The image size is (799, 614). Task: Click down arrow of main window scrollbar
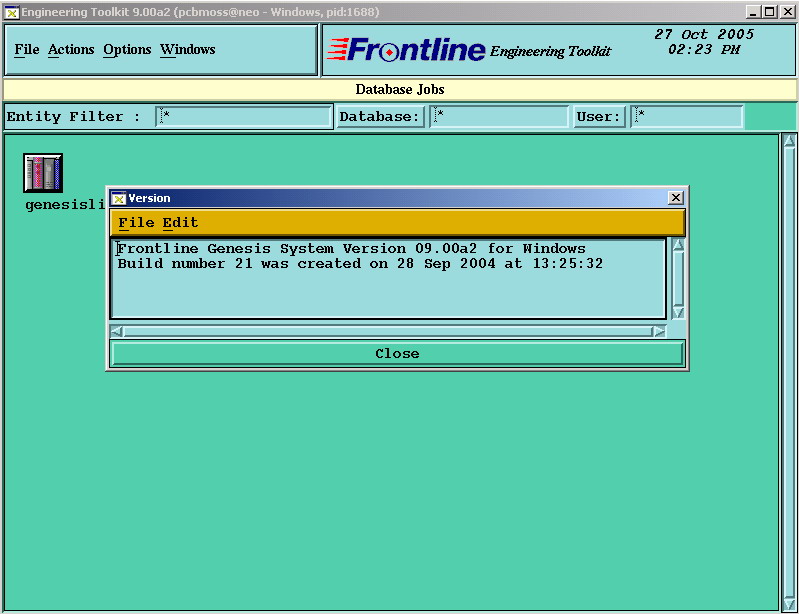tap(789, 604)
